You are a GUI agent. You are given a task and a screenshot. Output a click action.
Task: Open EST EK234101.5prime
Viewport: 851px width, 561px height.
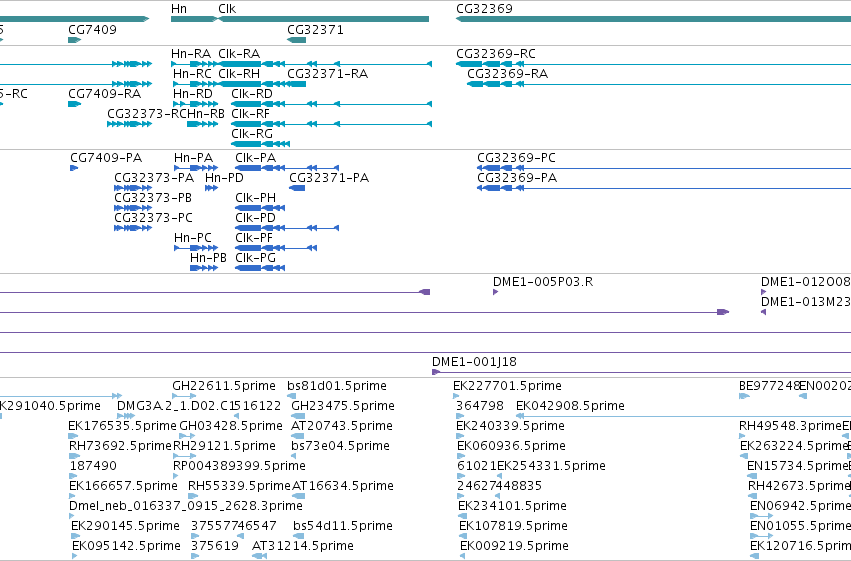[512, 507]
